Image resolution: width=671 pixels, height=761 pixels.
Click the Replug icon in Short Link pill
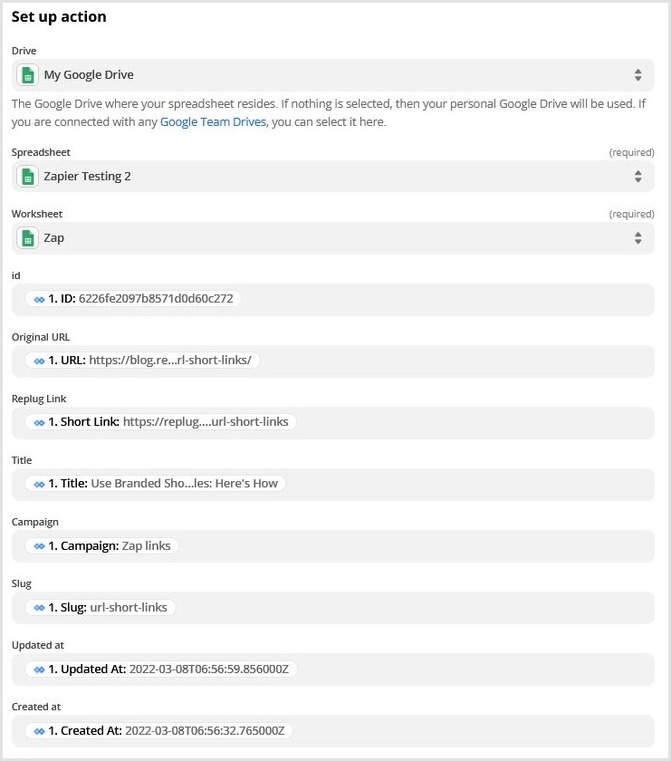pos(39,422)
